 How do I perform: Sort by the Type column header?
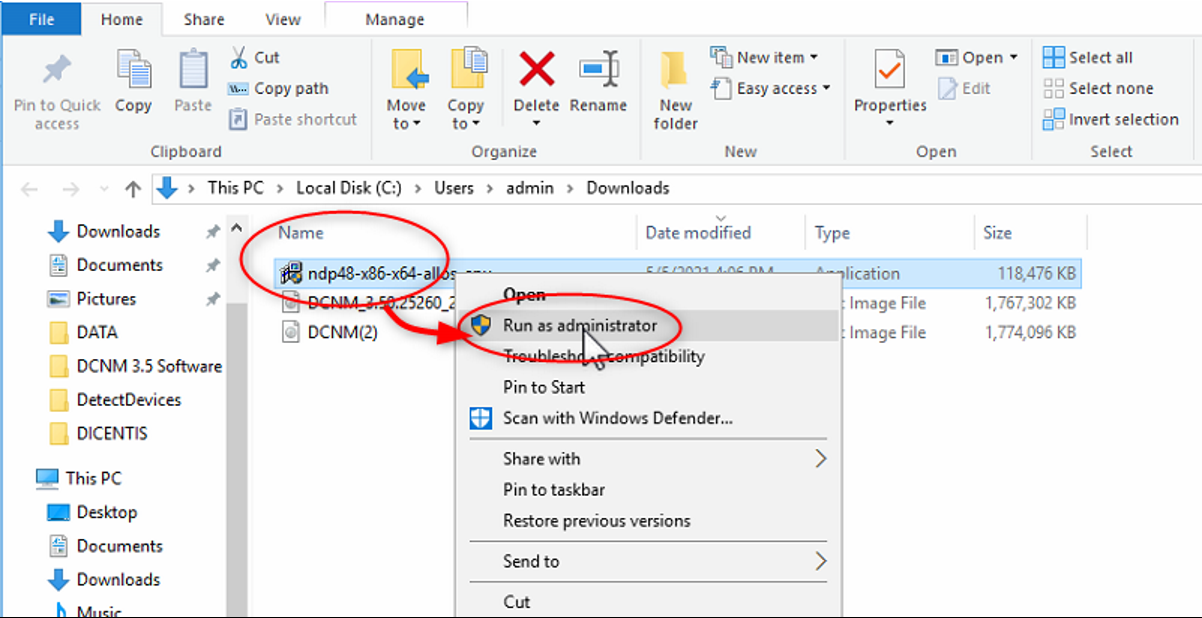[x=832, y=233]
